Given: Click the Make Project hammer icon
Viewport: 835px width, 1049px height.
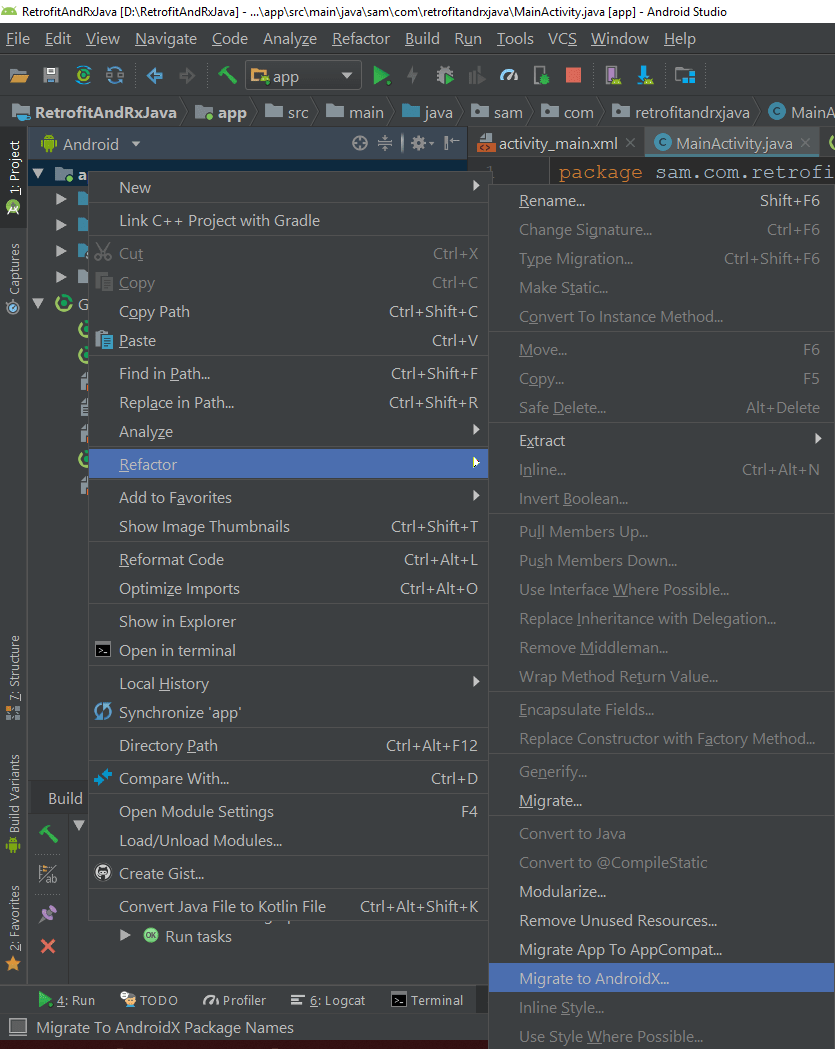Looking at the screenshot, I should 227,76.
